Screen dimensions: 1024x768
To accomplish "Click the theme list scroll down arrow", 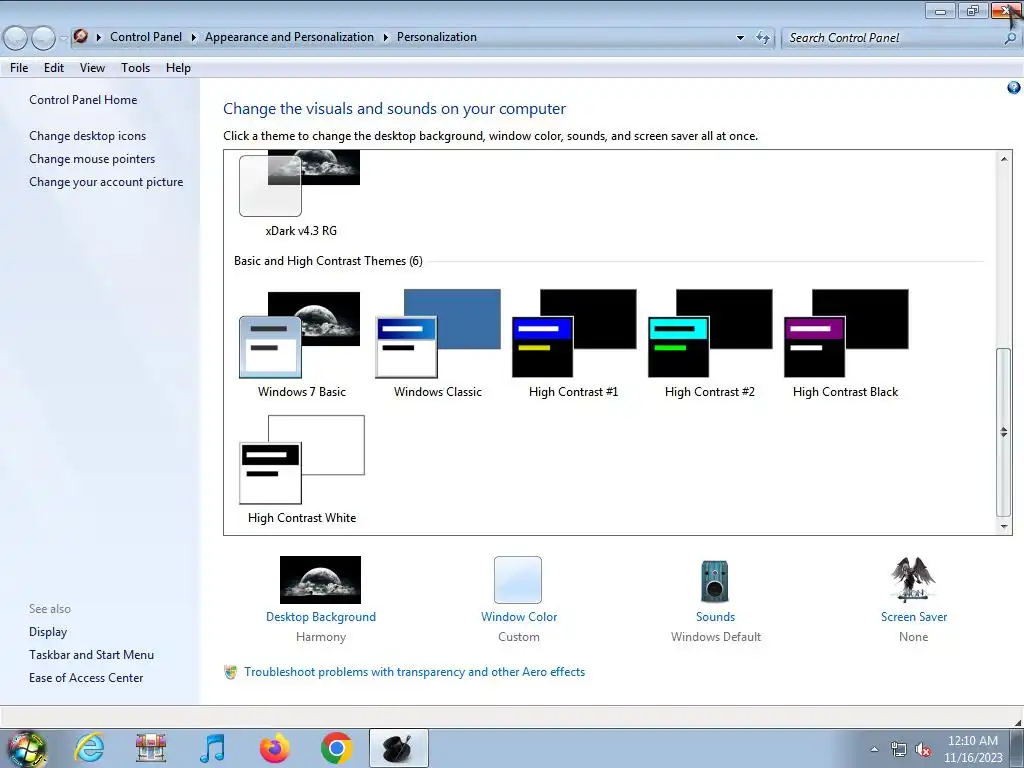I will [1004, 526].
